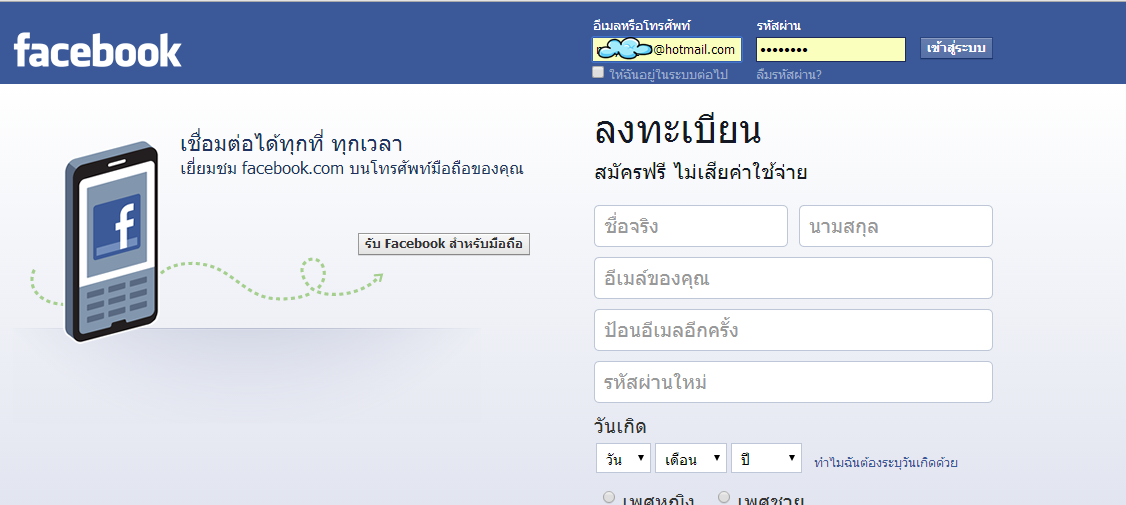
Task: Tick the 'ให้ฉันอยู่ในระบบต่อไป' checkbox
Action: pyautogui.click(x=597, y=72)
